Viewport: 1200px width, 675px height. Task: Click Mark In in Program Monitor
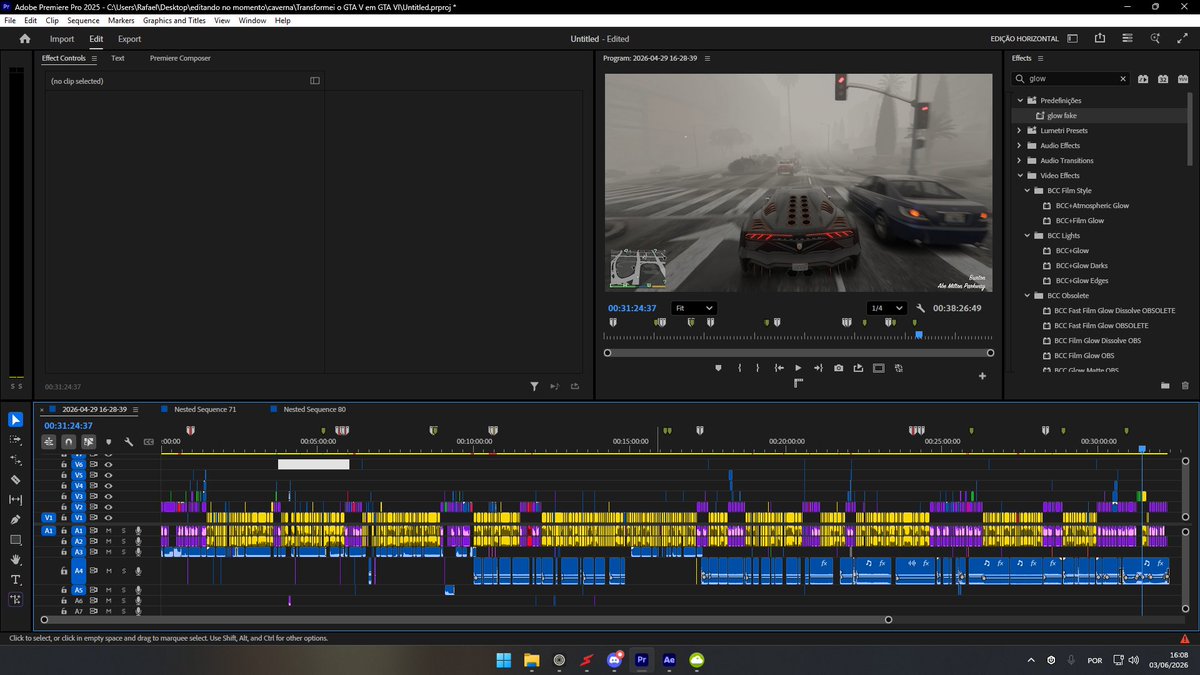pos(739,368)
